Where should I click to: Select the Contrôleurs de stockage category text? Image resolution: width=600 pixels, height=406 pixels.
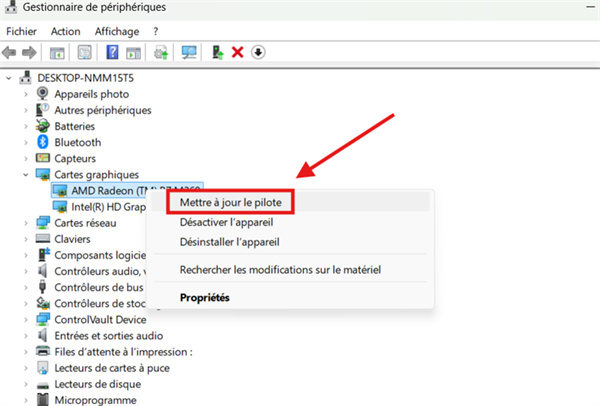click(x=100, y=303)
